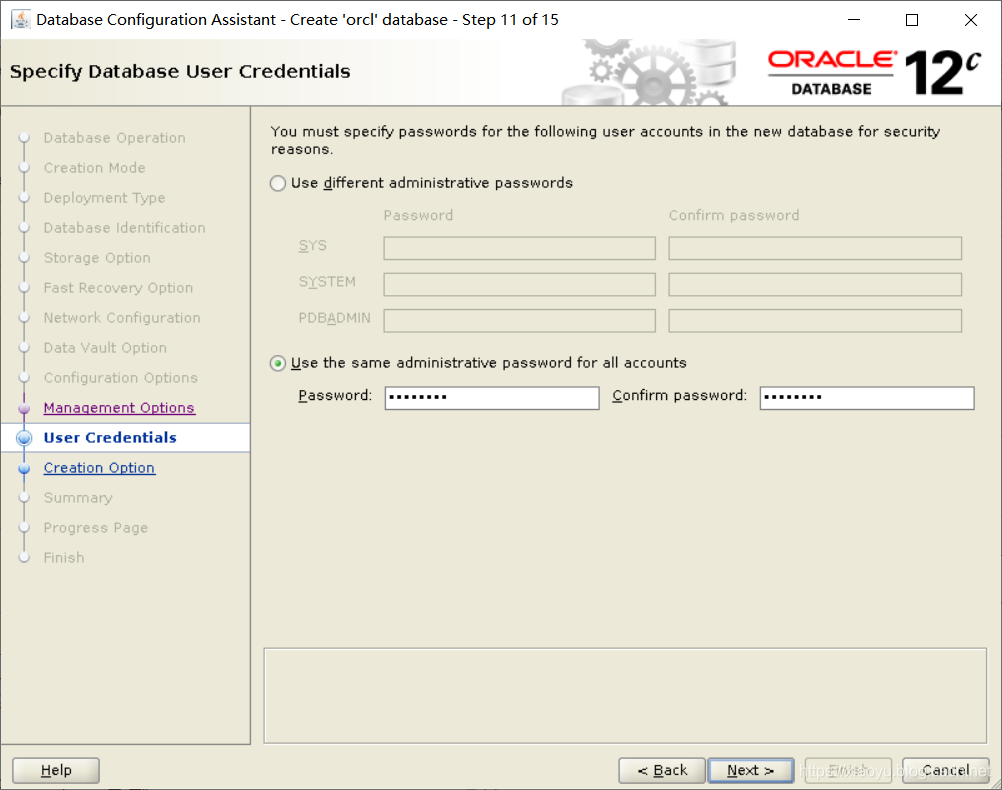Minimize the Database Configuration Assistant window
1002x790 pixels.
tap(854, 20)
